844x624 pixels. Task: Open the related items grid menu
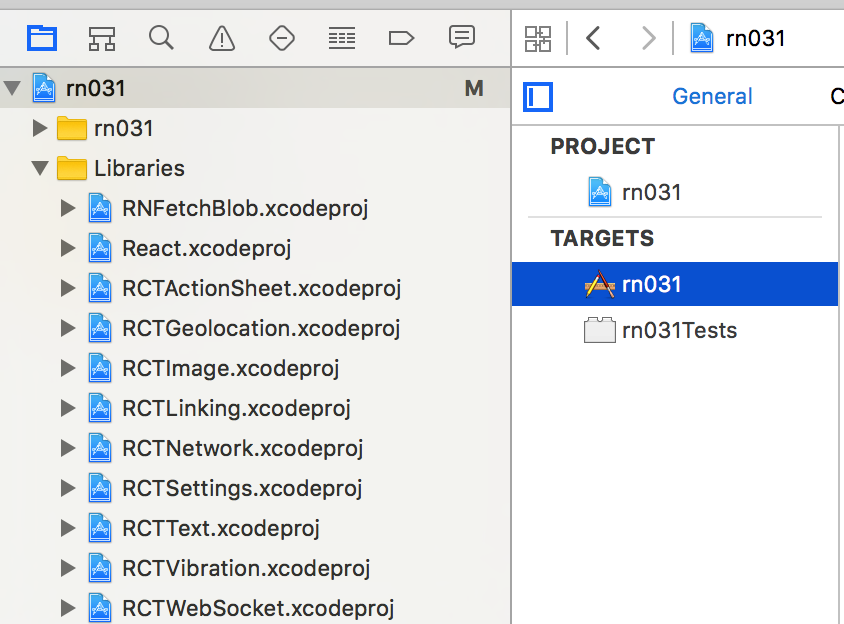pyautogui.click(x=538, y=38)
